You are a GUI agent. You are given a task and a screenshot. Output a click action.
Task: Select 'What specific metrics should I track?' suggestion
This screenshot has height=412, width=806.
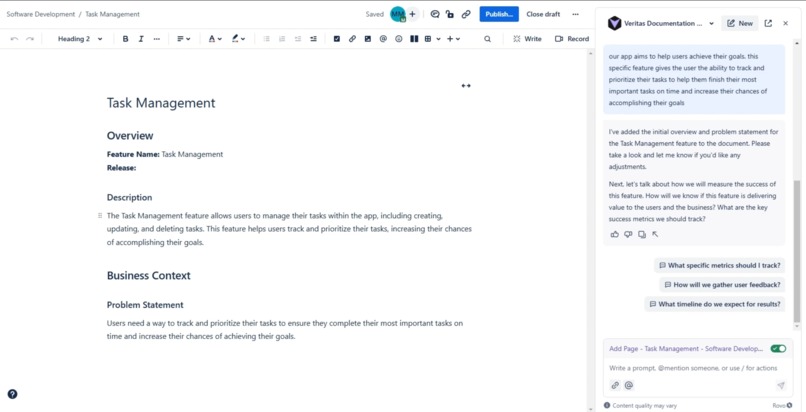coord(720,266)
